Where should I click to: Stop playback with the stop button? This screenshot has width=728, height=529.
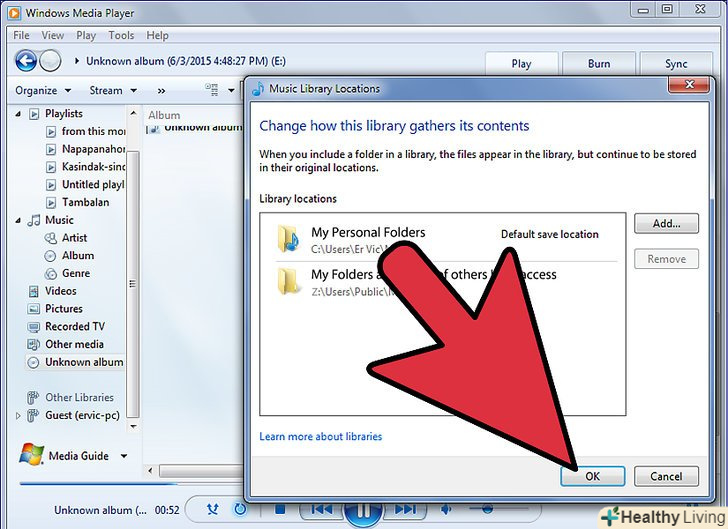coord(280,509)
